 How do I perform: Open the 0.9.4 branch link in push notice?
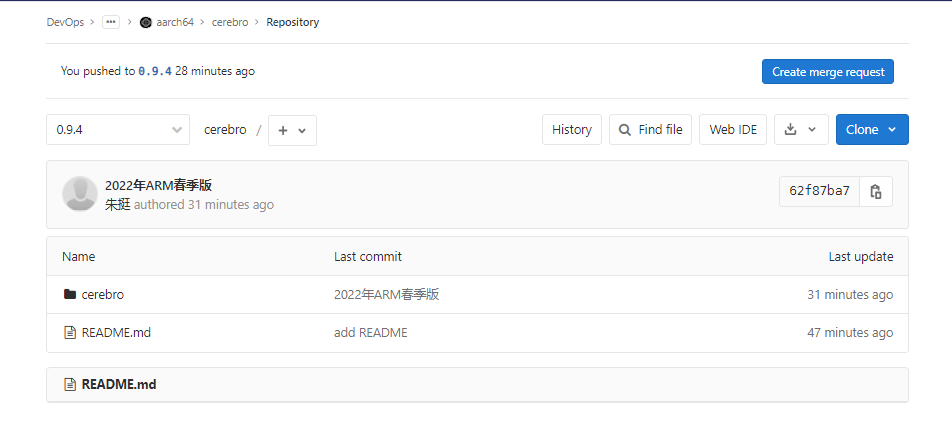click(x=155, y=71)
